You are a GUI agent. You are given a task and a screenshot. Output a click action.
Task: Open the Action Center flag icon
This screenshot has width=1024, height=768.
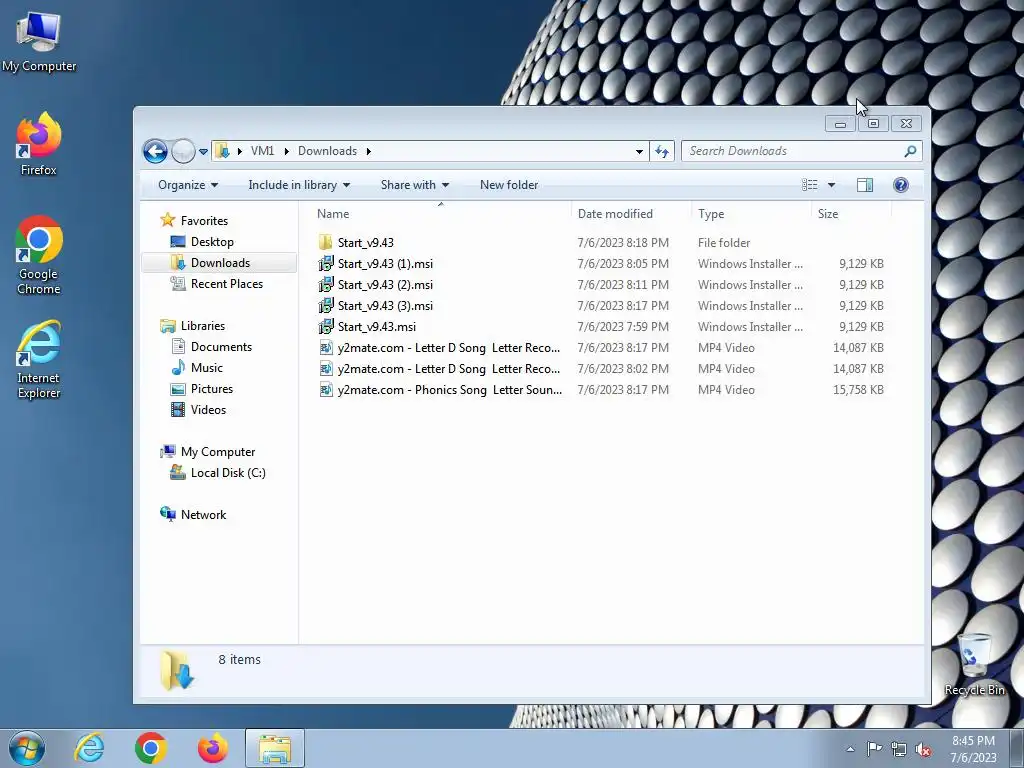pos(874,749)
